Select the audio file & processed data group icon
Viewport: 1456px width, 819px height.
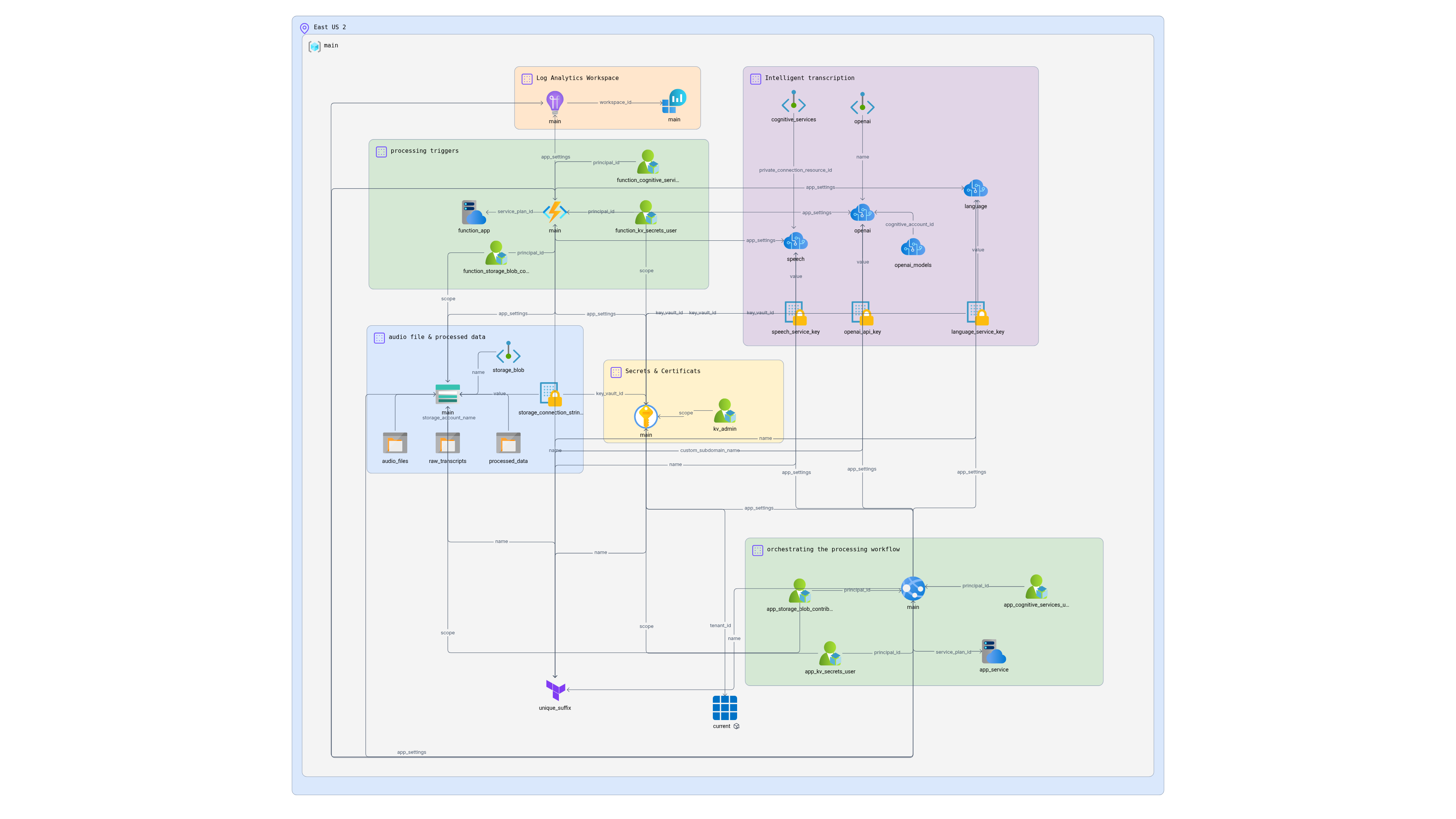pyautogui.click(x=379, y=338)
